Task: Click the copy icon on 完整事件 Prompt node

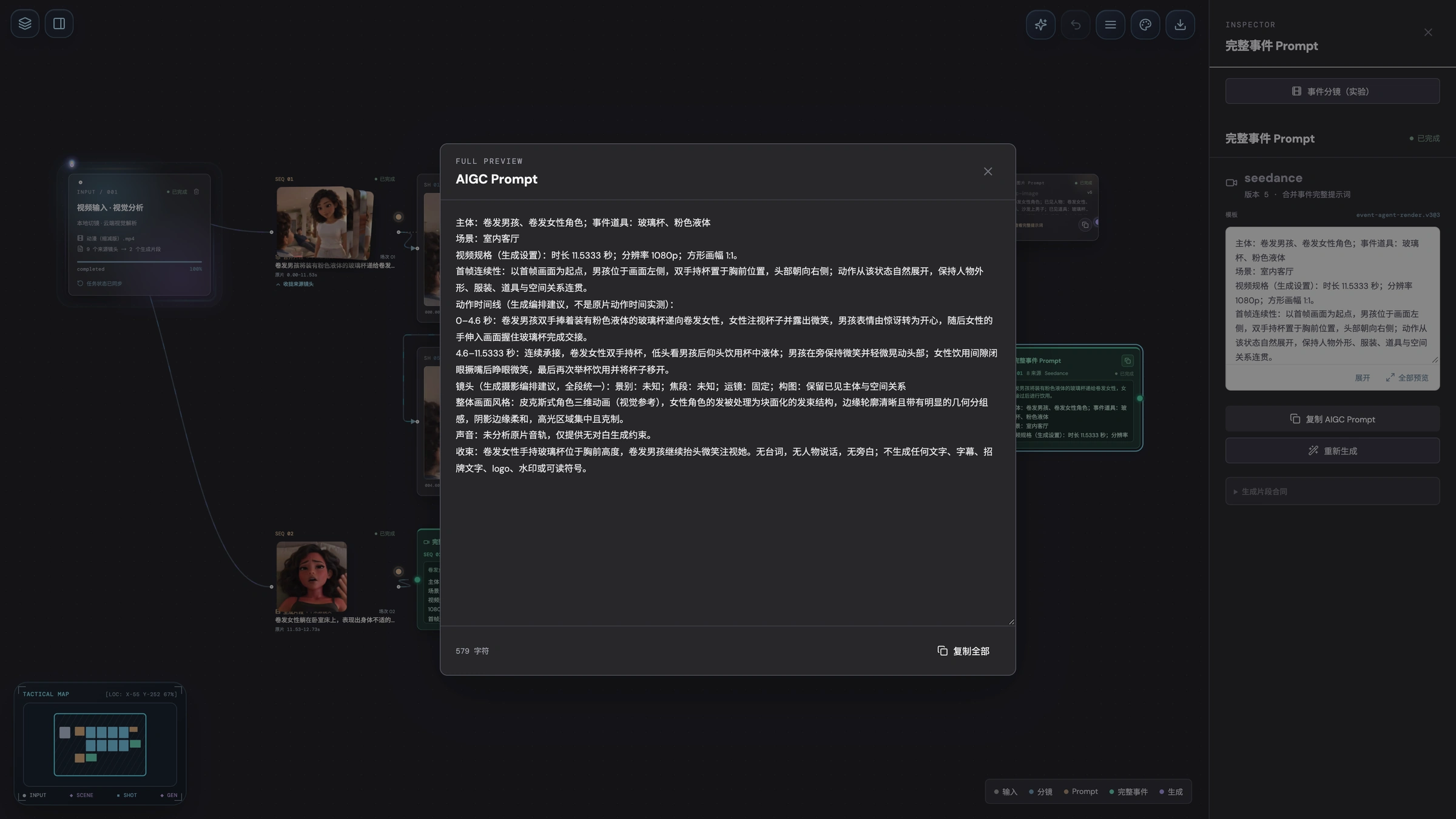Action: tap(1127, 361)
